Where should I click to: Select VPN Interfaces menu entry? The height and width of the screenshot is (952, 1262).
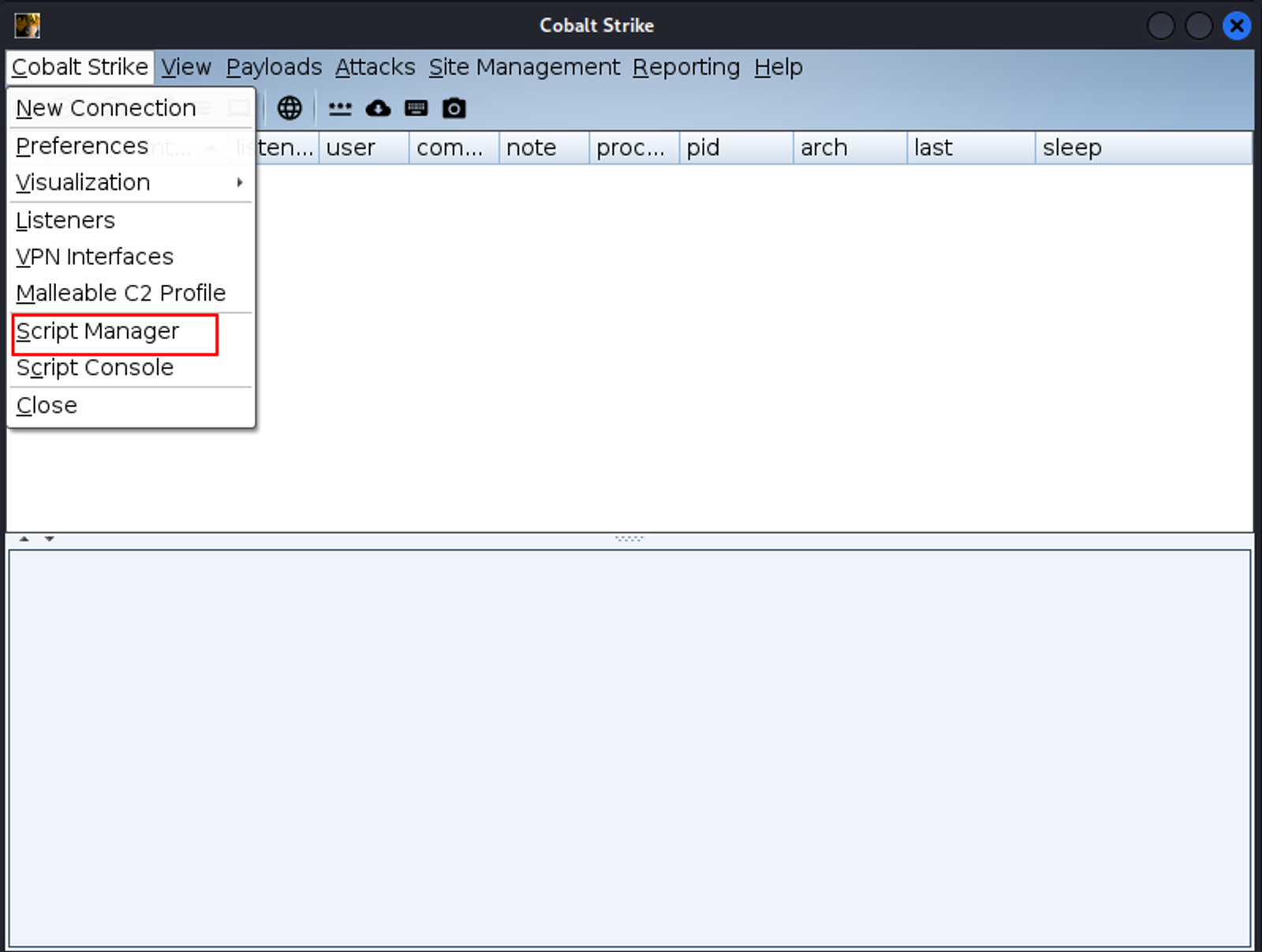[131, 256]
